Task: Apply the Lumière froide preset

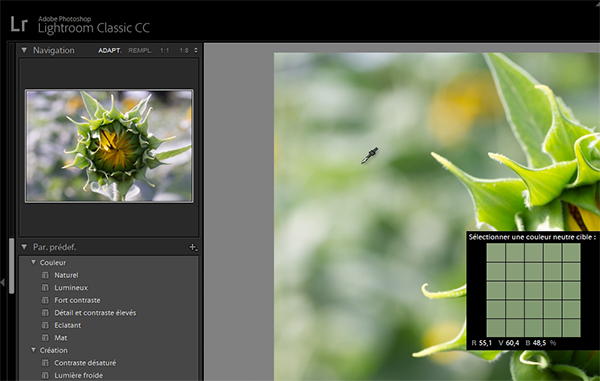Action: pyautogui.click(x=78, y=375)
